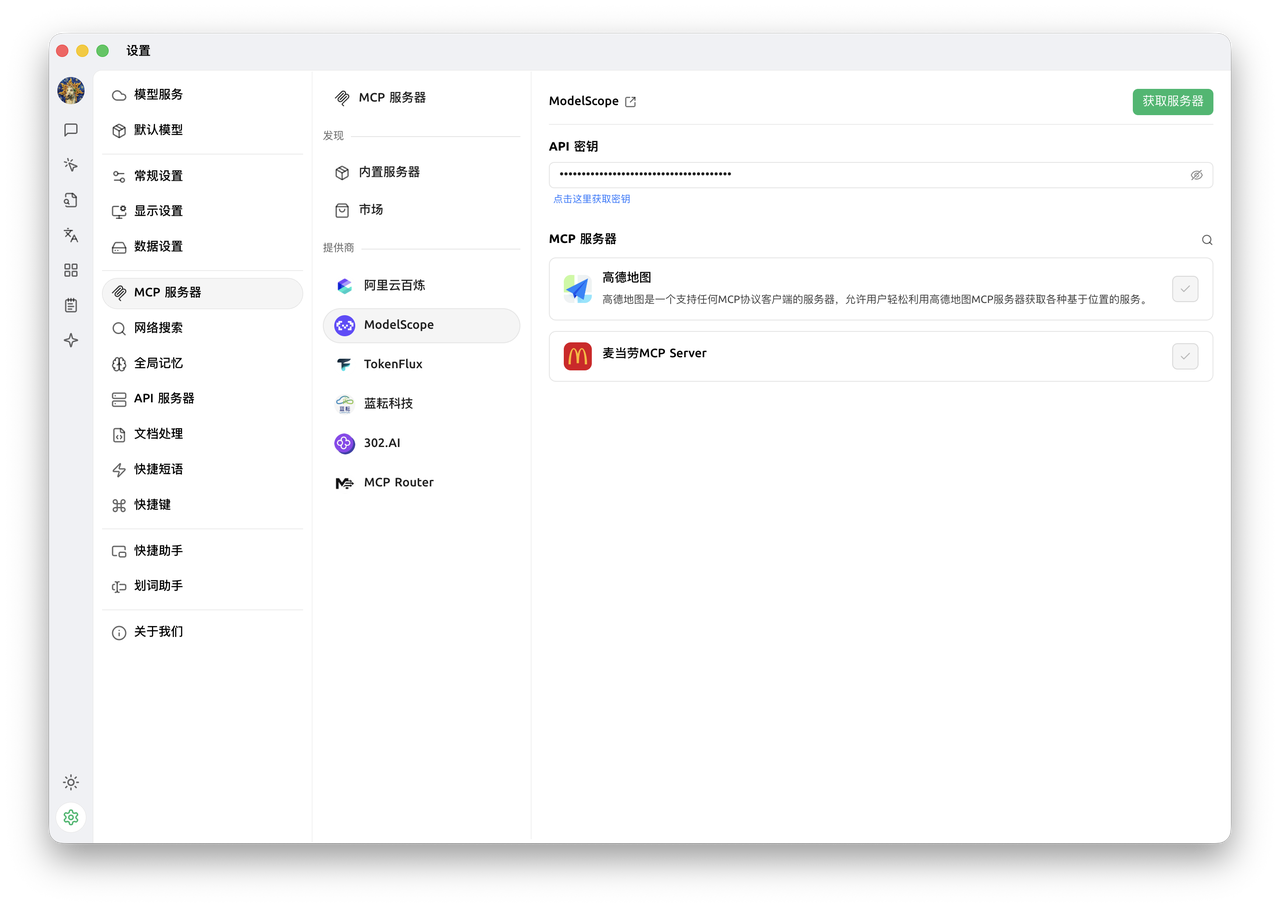Open 文档处理 settings

pyautogui.click(x=202, y=434)
